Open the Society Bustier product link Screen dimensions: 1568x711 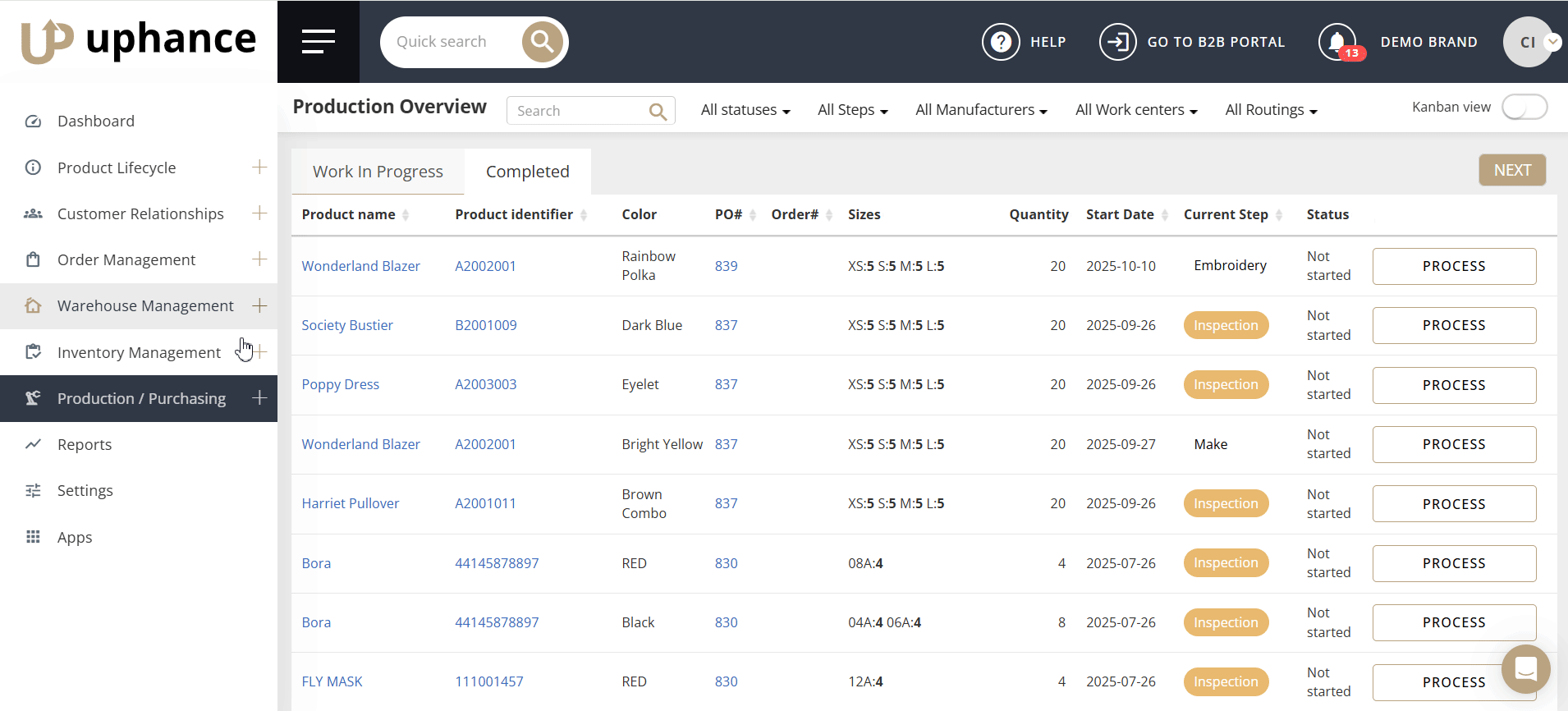click(347, 325)
